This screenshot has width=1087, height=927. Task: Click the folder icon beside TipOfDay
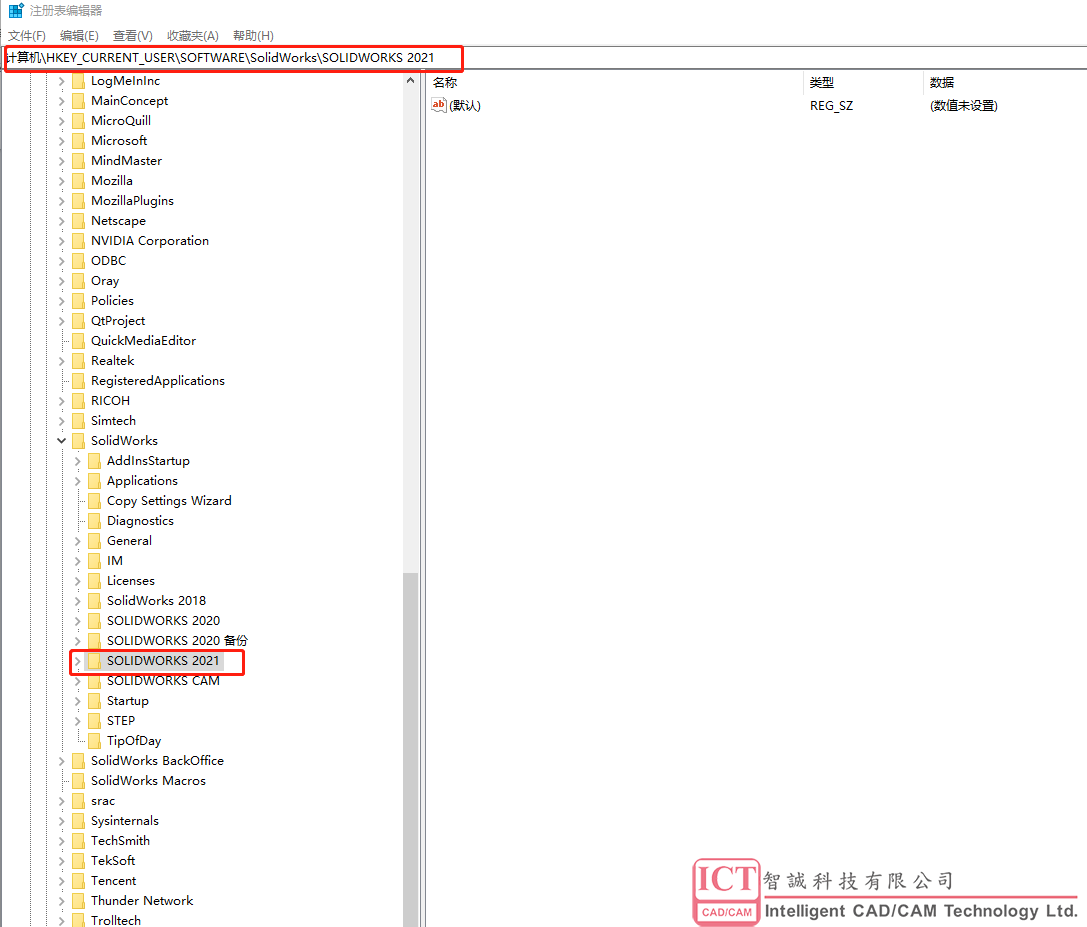click(94, 741)
